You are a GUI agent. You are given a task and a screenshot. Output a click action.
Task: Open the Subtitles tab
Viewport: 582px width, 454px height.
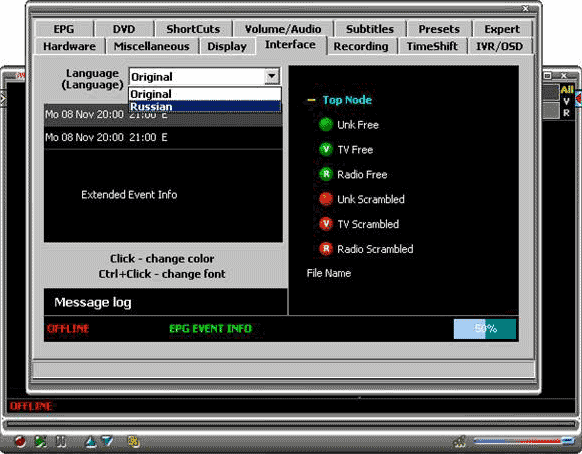(370, 29)
